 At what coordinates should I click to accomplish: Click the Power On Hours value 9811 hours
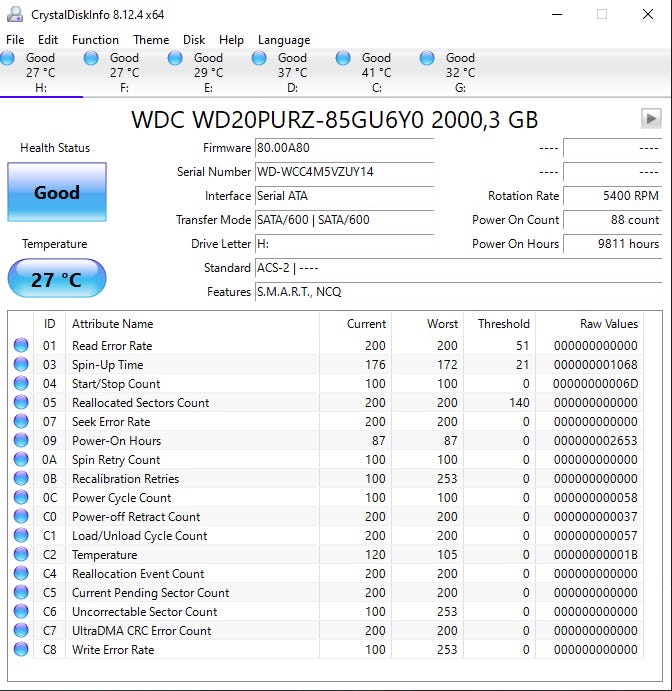tap(613, 244)
